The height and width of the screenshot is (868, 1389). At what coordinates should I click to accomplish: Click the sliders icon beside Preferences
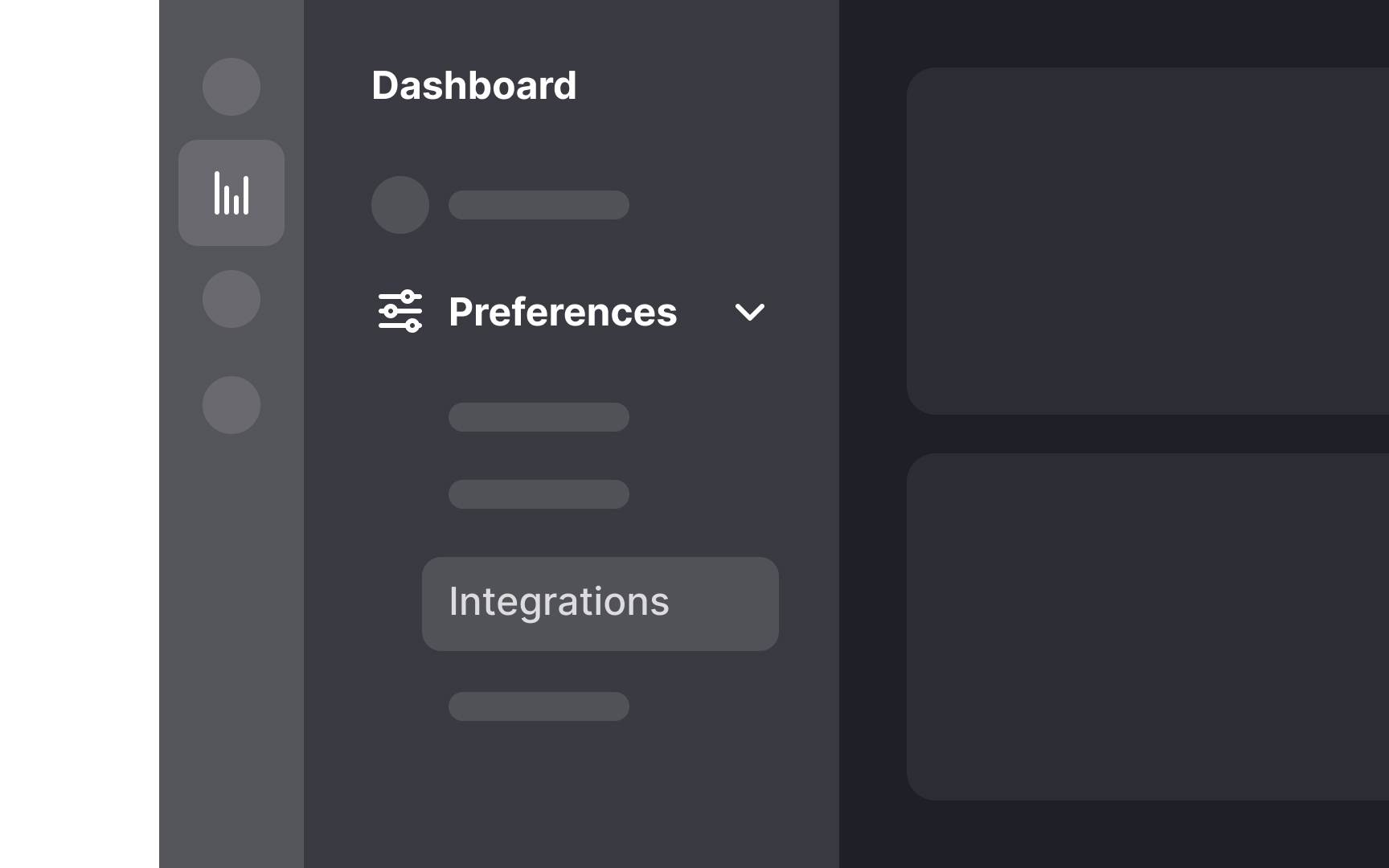399,313
